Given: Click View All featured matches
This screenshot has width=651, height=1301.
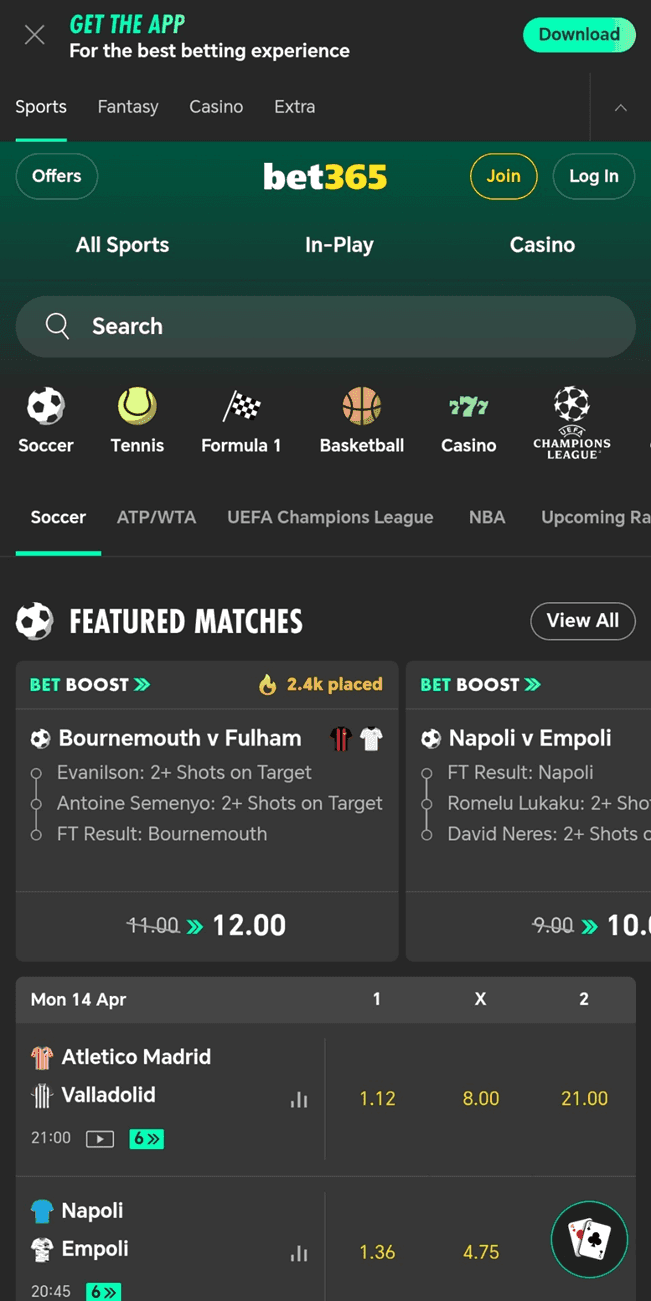Looking at the screenshot, I should point(582,621).
